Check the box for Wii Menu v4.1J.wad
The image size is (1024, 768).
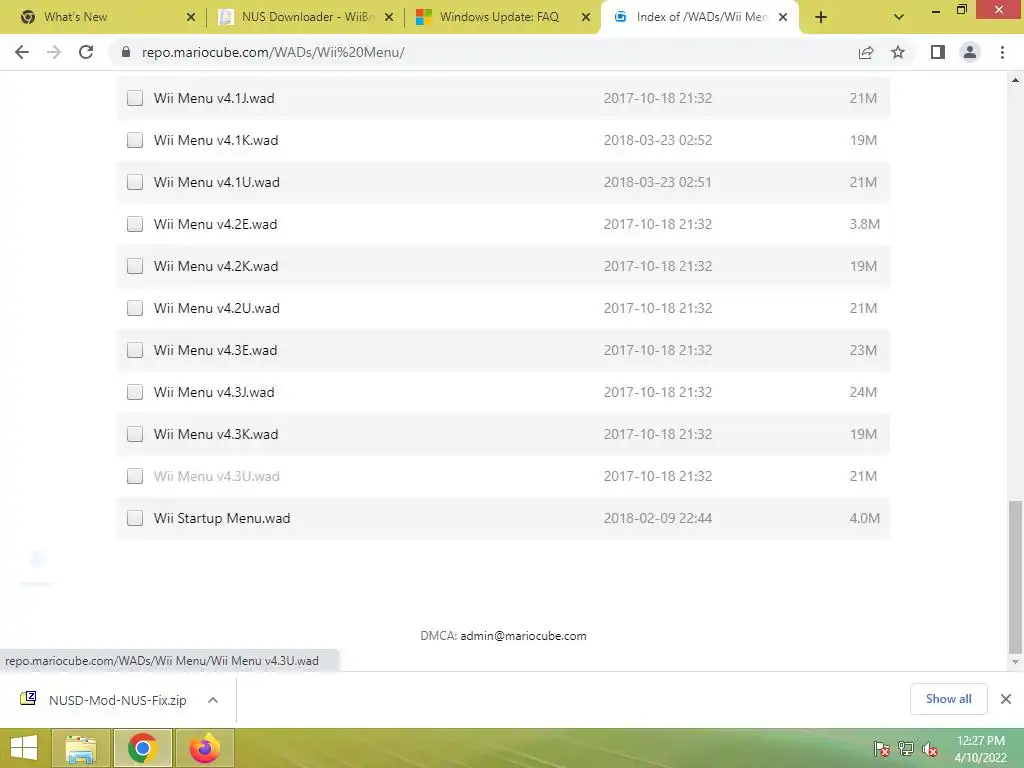(x=135, y=98)
